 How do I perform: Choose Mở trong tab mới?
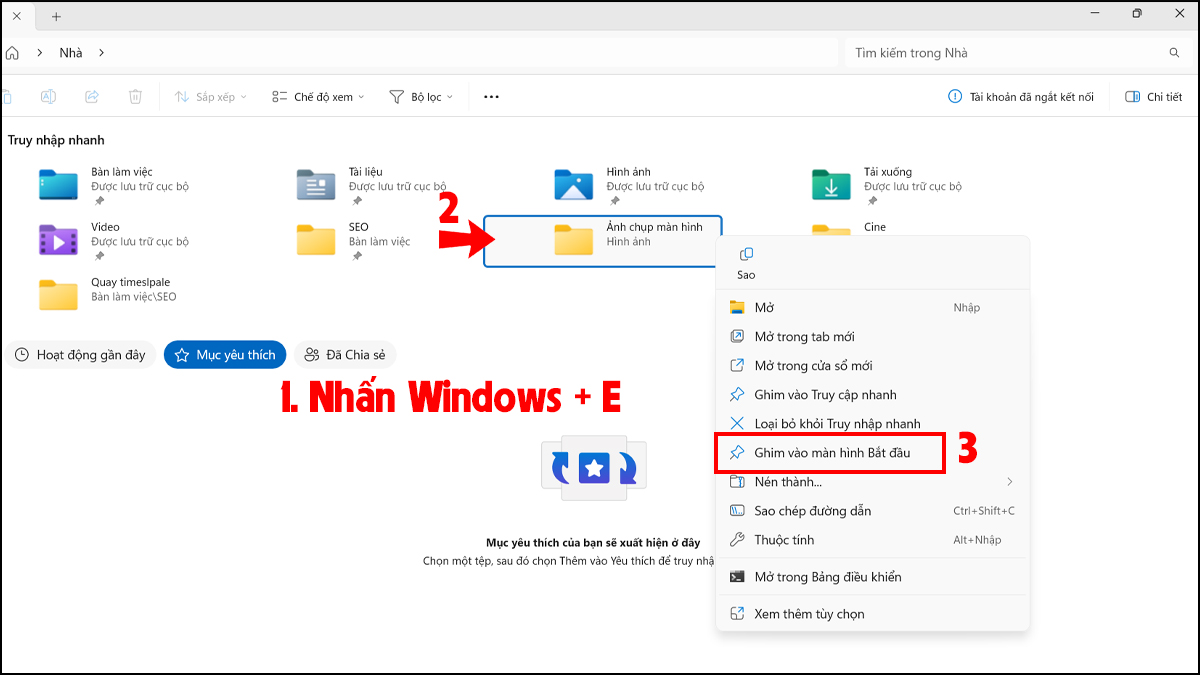pyautogui.click(x=872, y=337)
